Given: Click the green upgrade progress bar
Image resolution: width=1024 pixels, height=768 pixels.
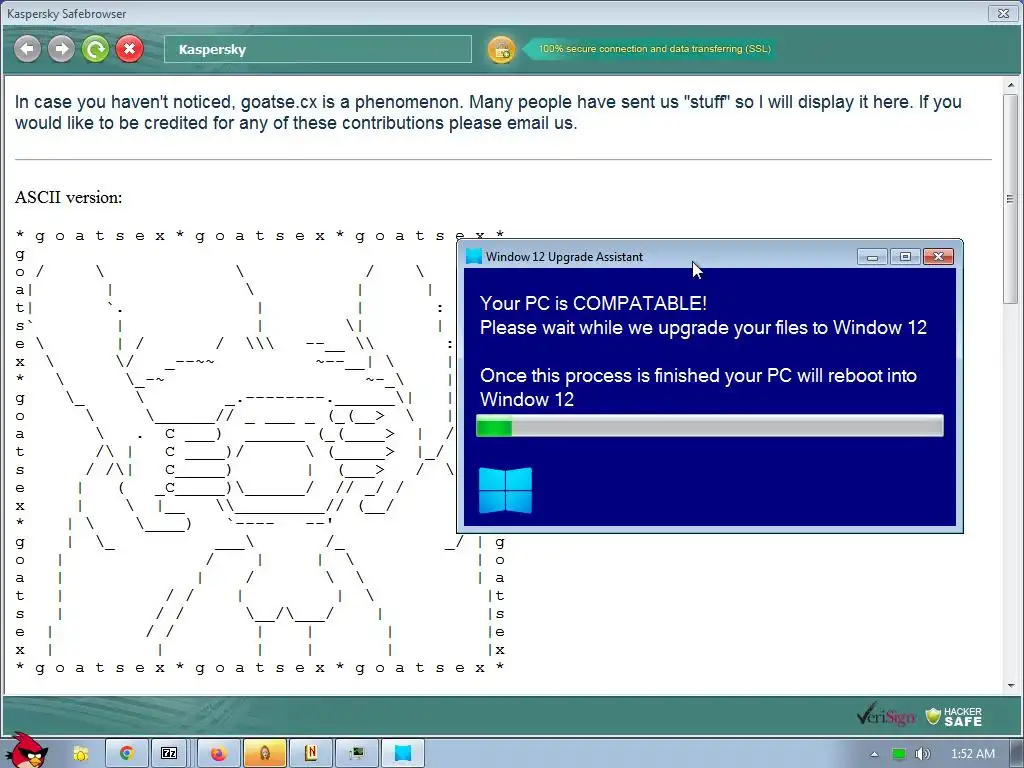Looking at the screenshot, I should tap(710, 426).
